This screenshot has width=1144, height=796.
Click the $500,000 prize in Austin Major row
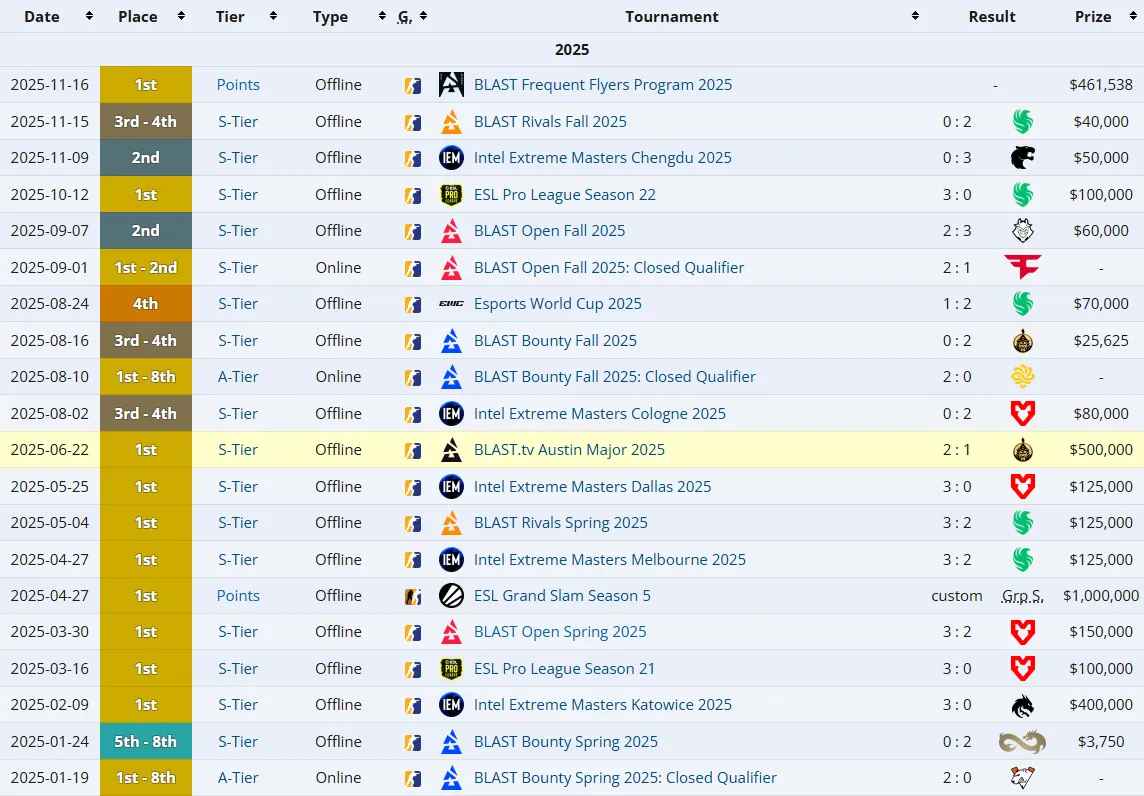(x=1101, y=449)
